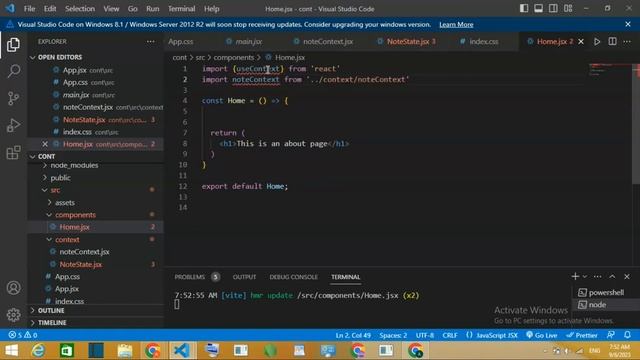Open the Debug Console panel tab
Screen dimensions: 640x360
293,277
